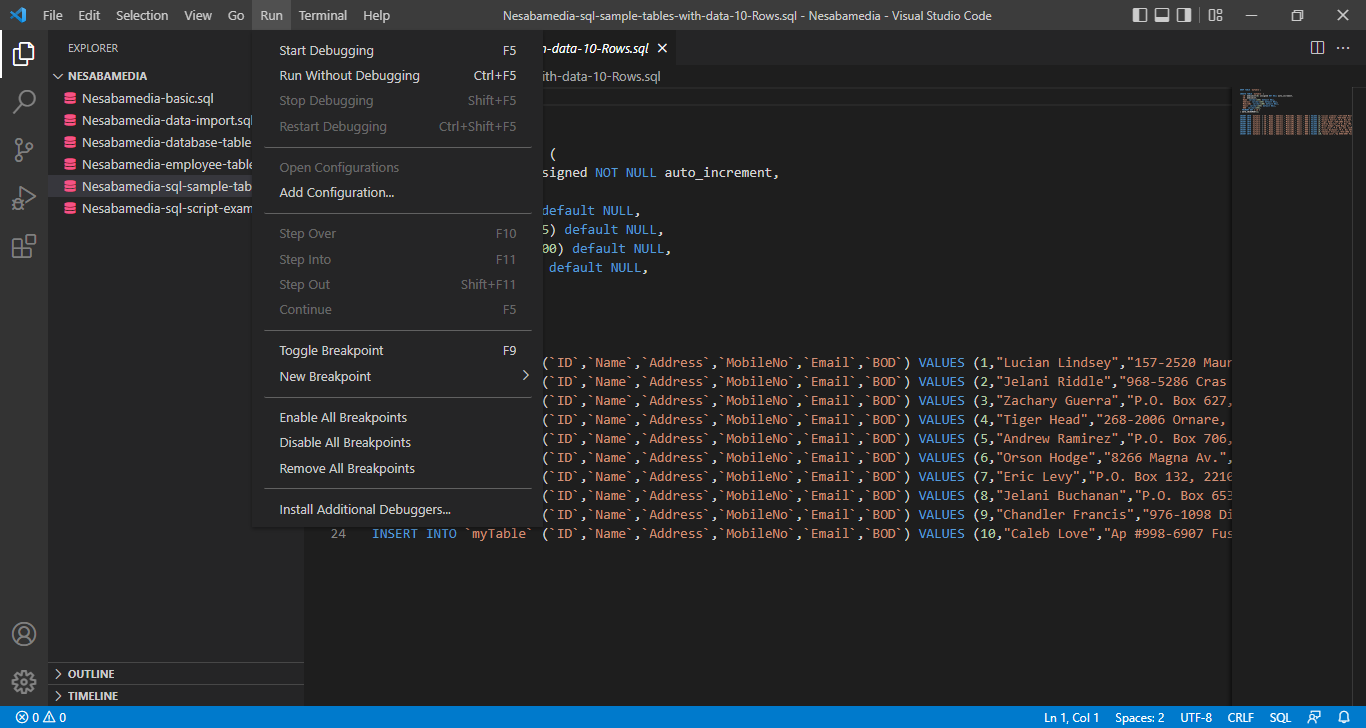Screen dimensions: 1366x728
Task: Open Nesabamedia-basic.sql in the explorer
Action: pyautogui.click(x=147, y=99)
